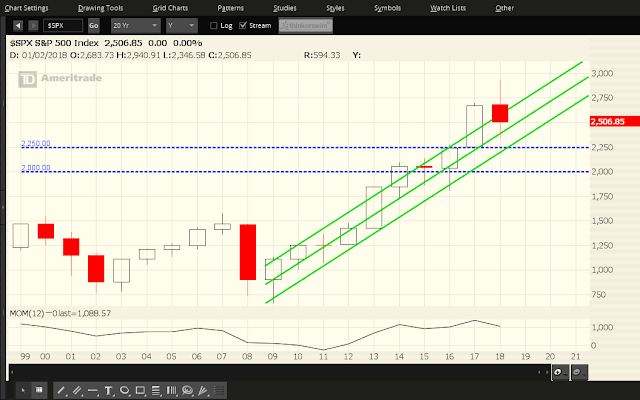Select the pointer cursor tool

coord(23,391)
